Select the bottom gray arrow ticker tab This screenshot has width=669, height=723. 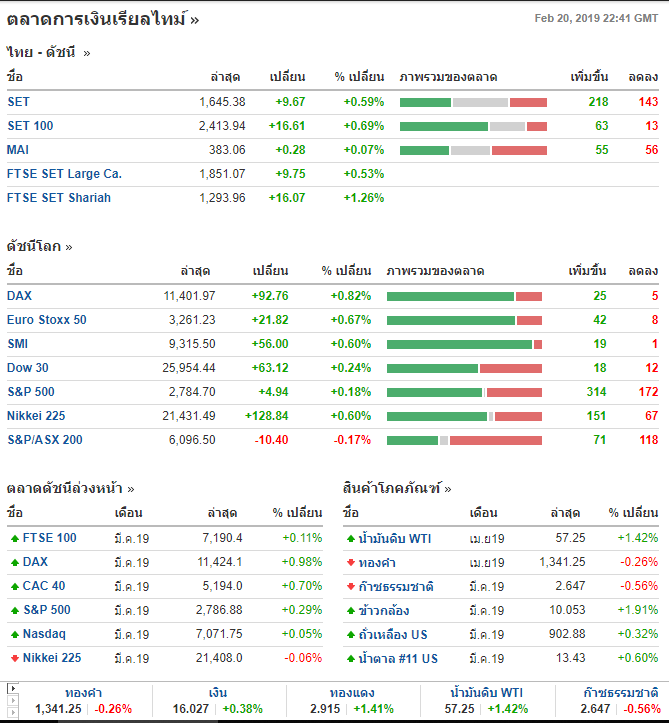click(12, 713)
